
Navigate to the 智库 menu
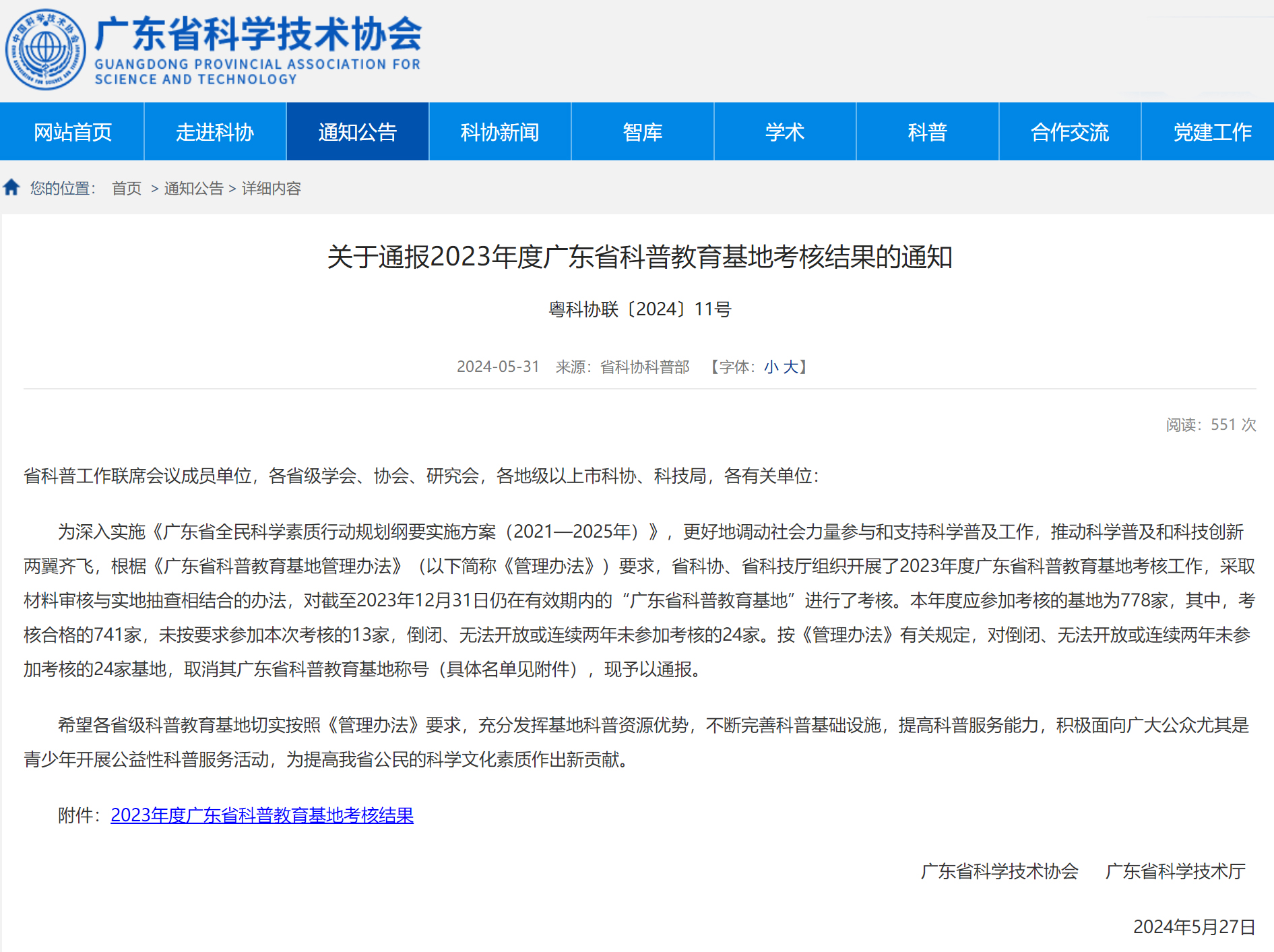pos(642,132)
